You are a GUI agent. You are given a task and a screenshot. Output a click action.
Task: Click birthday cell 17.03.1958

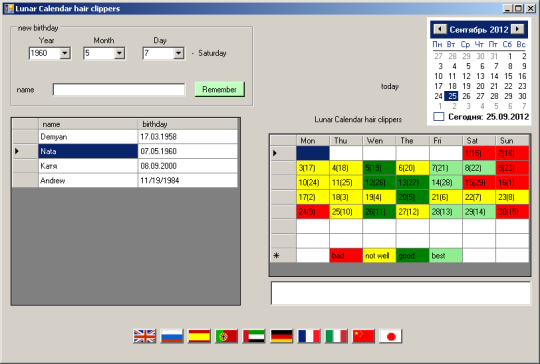click(x=188, y=137)
